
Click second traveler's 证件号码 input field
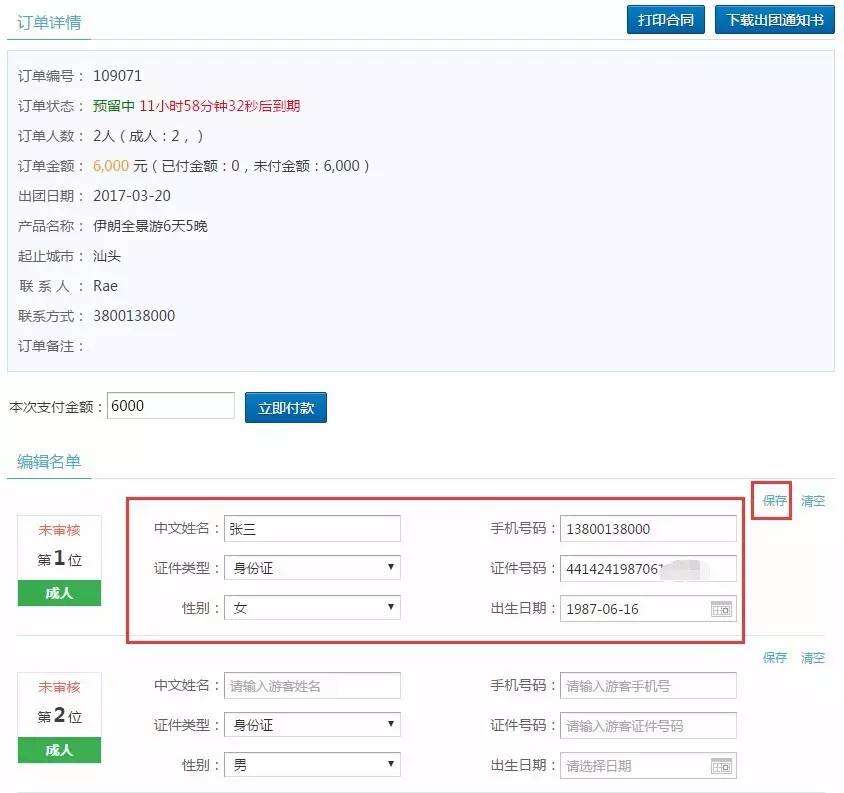point(648,726)
